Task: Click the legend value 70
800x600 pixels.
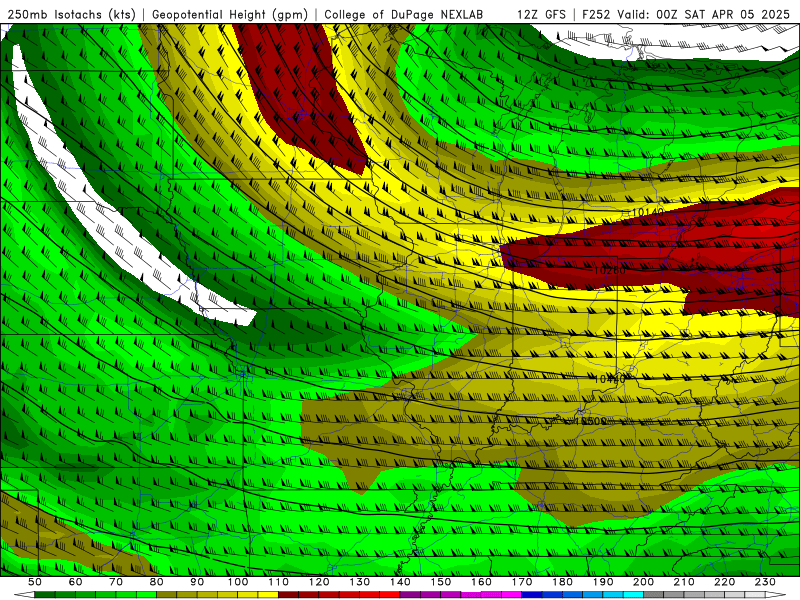Action: tap(115, 582)
